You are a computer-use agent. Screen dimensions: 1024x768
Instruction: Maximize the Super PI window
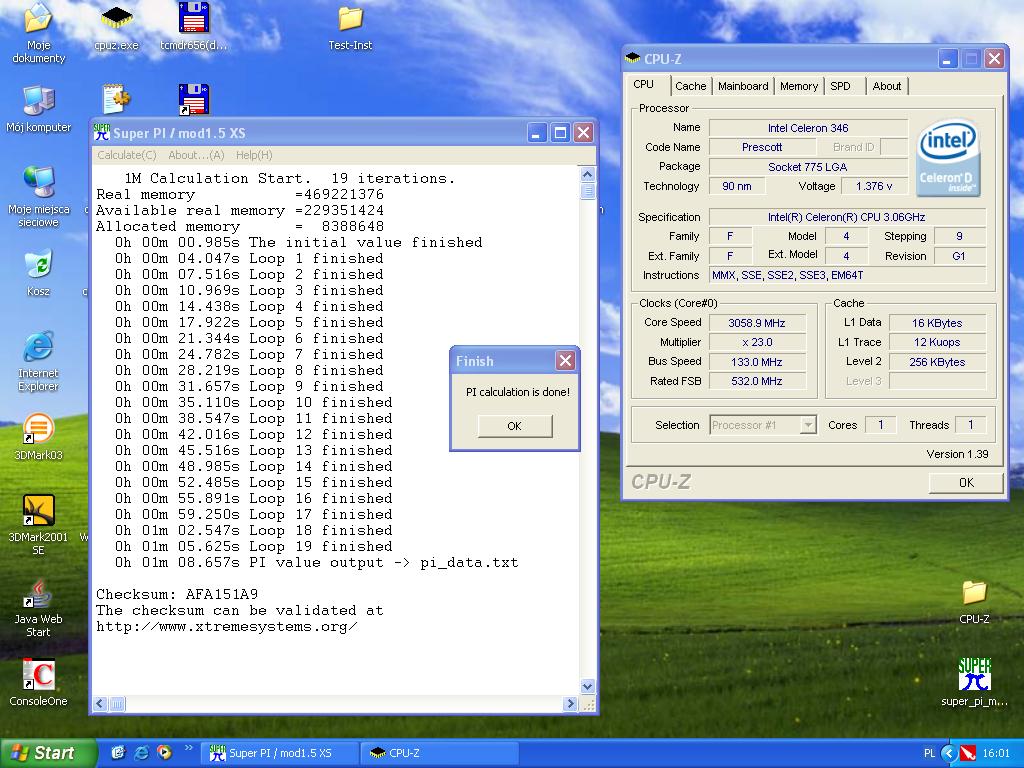coord(560,133)
